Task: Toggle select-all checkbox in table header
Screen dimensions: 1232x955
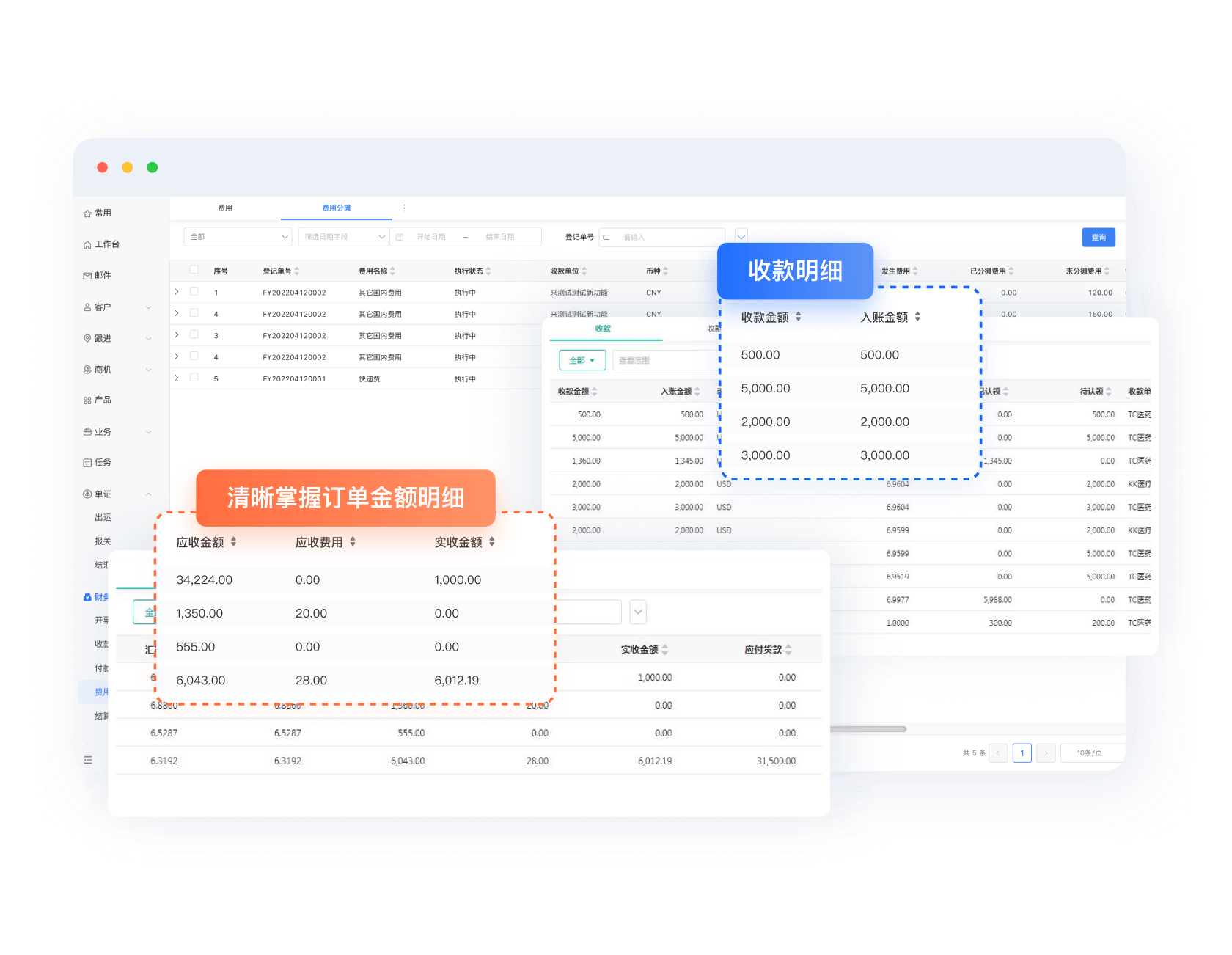Action: coord(194,270)
